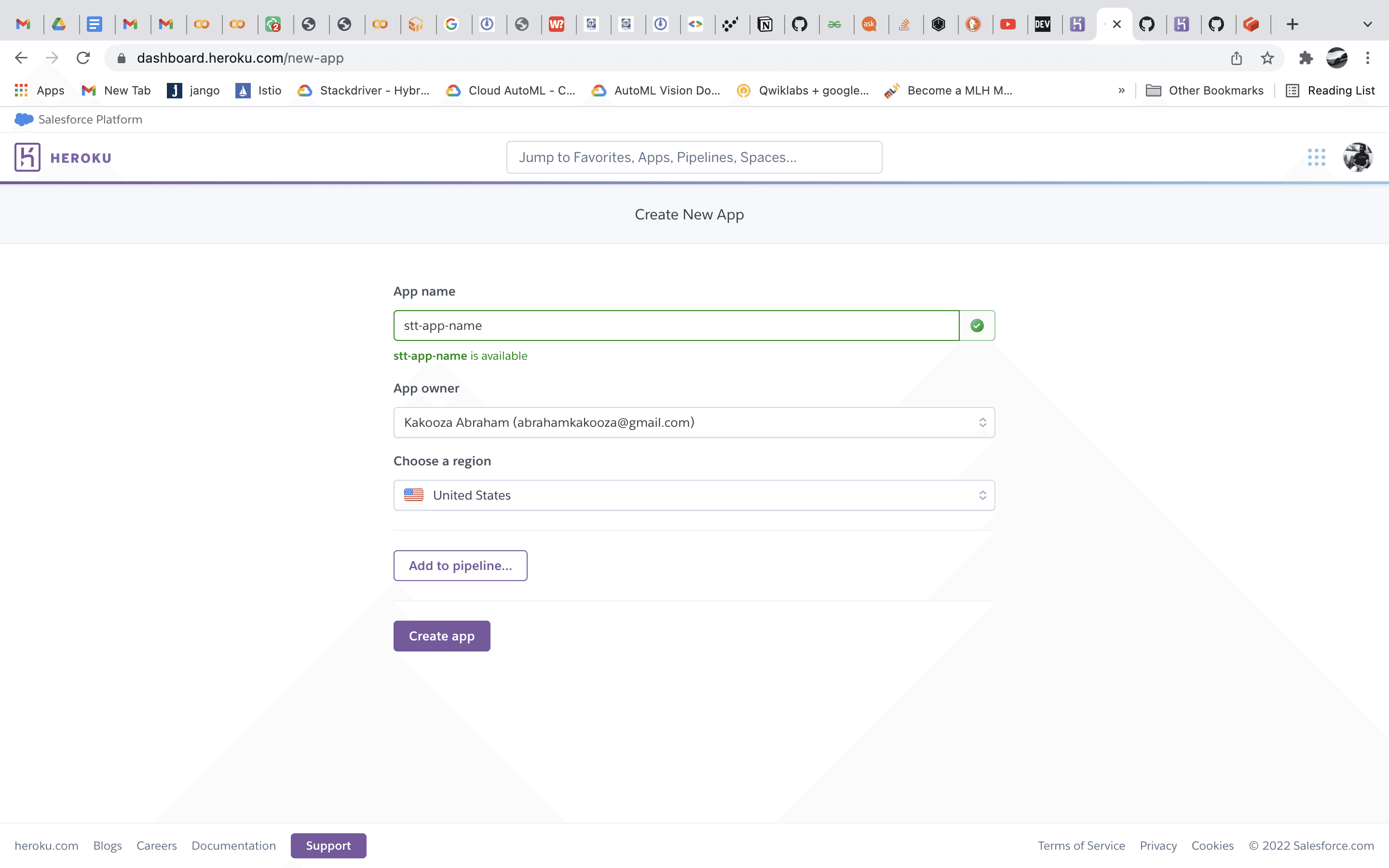Click the Add to pipeline button
Screen dimensions: 1389x868
pyautogui.click(x=460, y=566)
